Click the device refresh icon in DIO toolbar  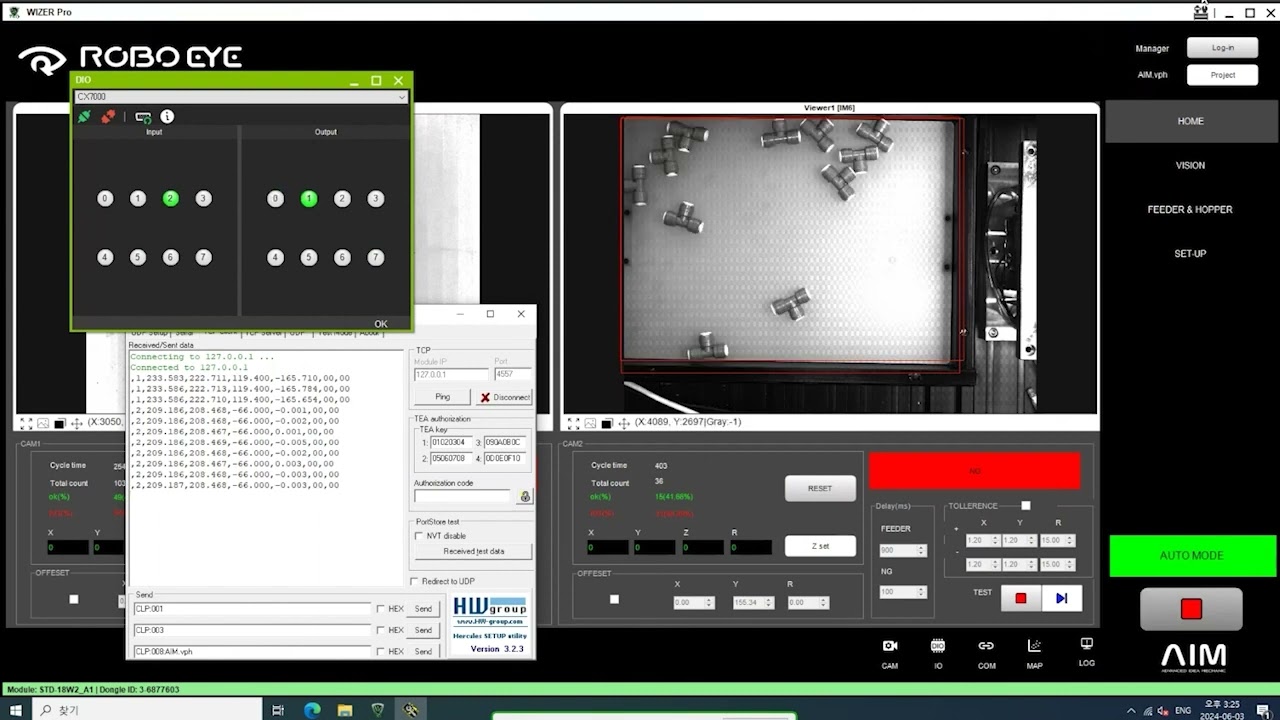pyautogui.click(x=143, y=117)
